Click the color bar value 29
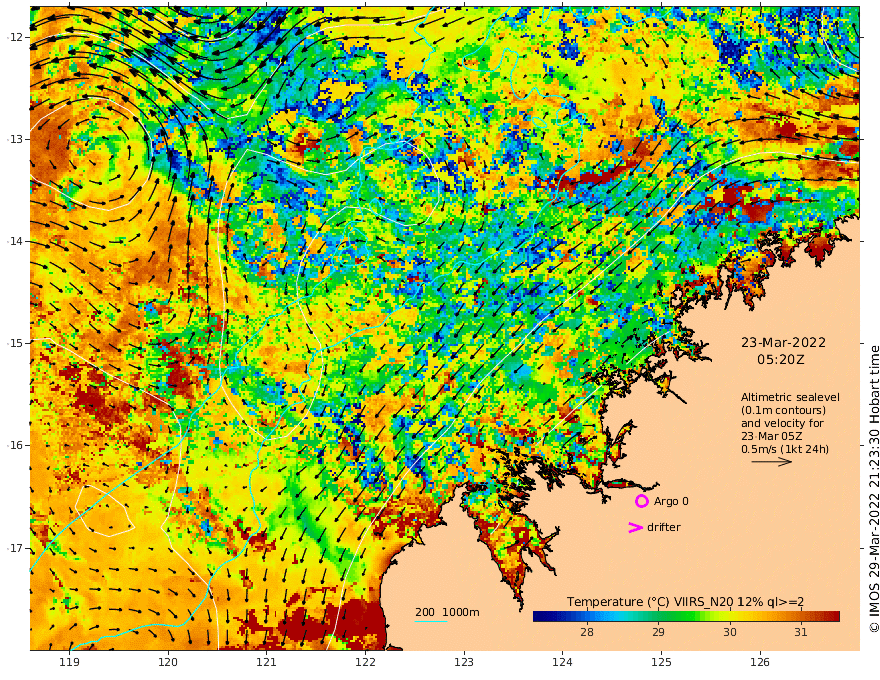880x680 pixels. 658,632
